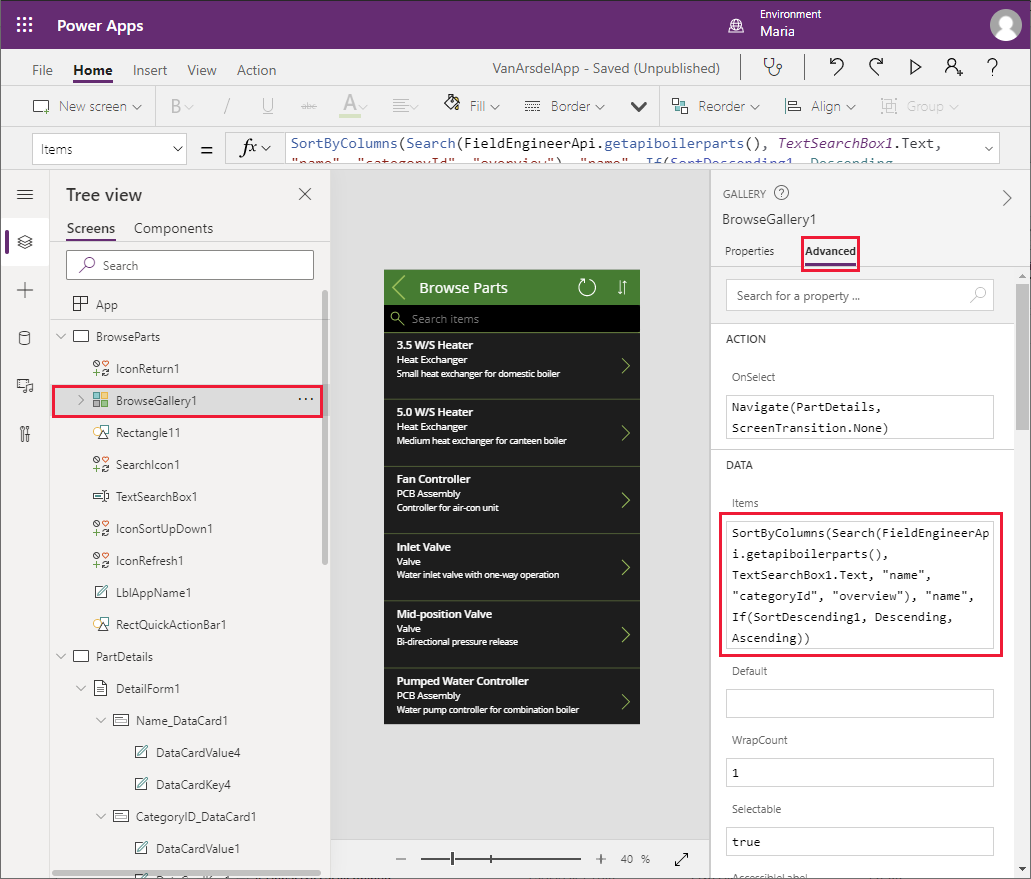Click the Search items box in app preview
Viewport: 1031px width, 879px height.
[x=512, y=318]
